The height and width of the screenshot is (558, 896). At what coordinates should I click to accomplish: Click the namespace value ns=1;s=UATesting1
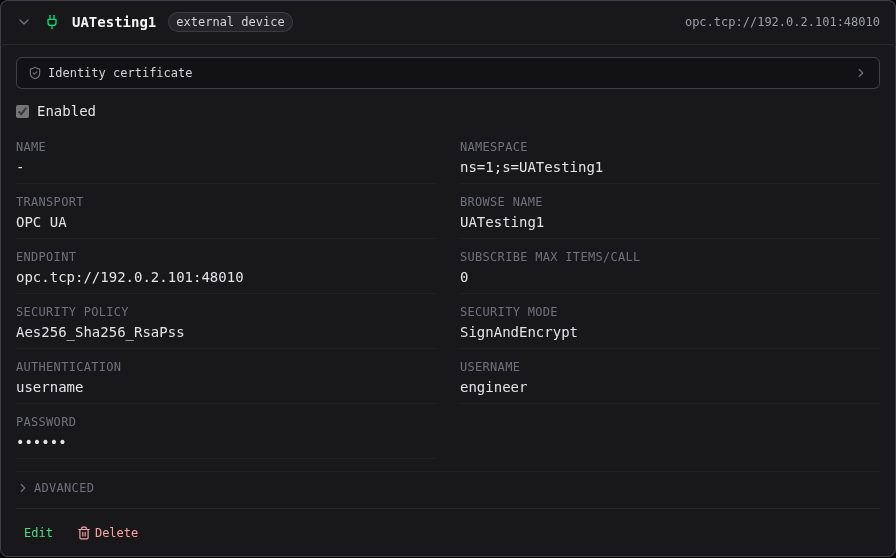point(531,168)
